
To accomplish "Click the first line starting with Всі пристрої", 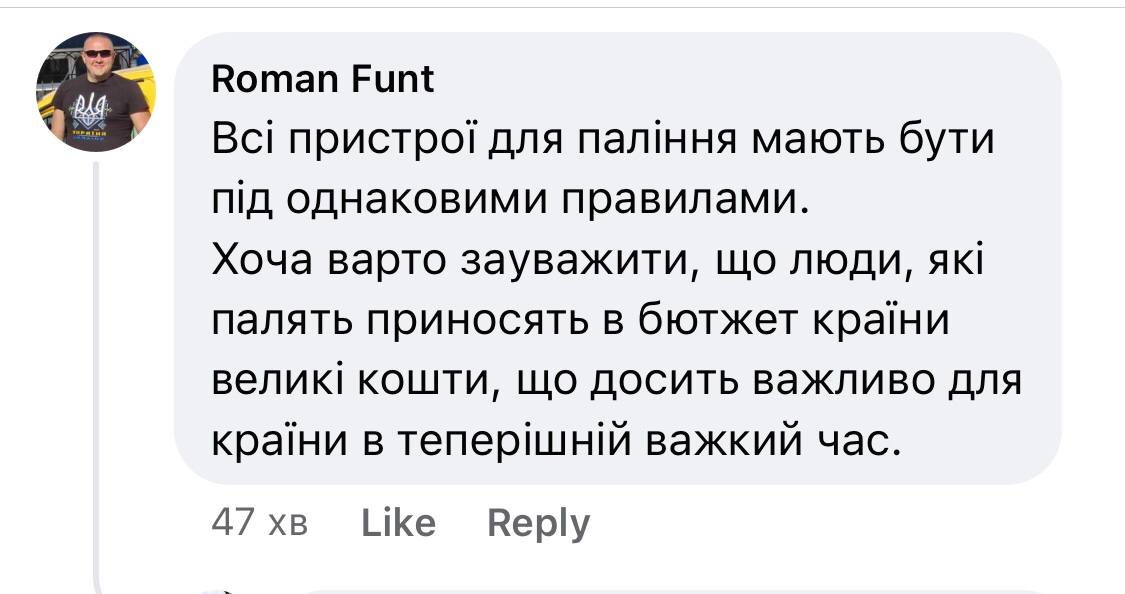I will point(603,139).
